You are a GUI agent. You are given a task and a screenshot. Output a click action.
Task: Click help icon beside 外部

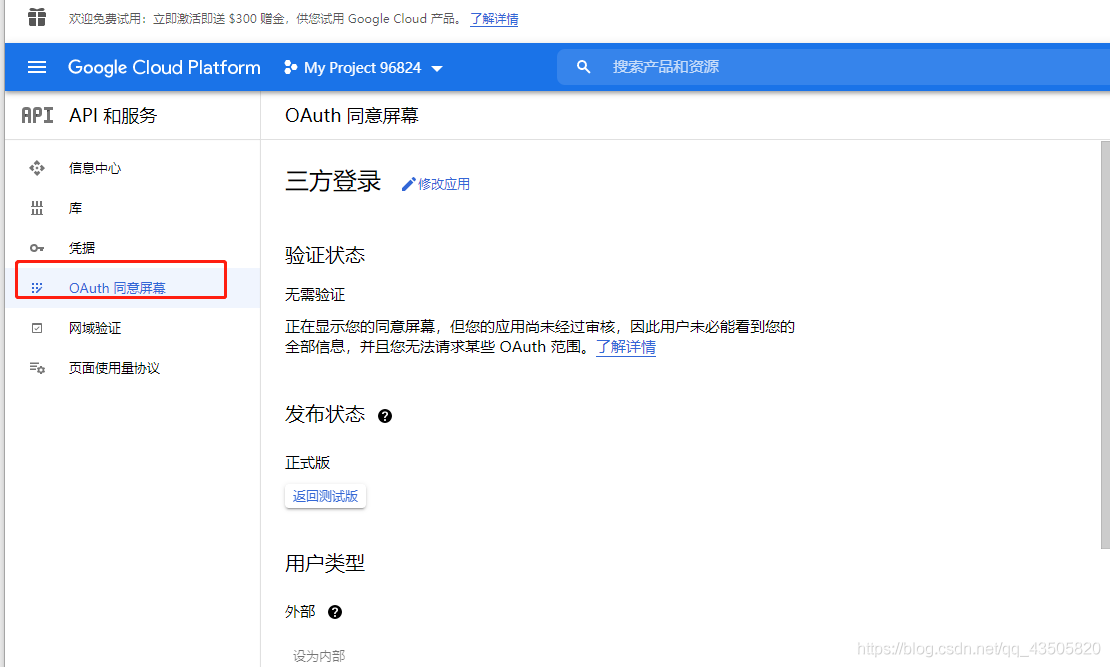pyautogui.click(x=335, y=612)
